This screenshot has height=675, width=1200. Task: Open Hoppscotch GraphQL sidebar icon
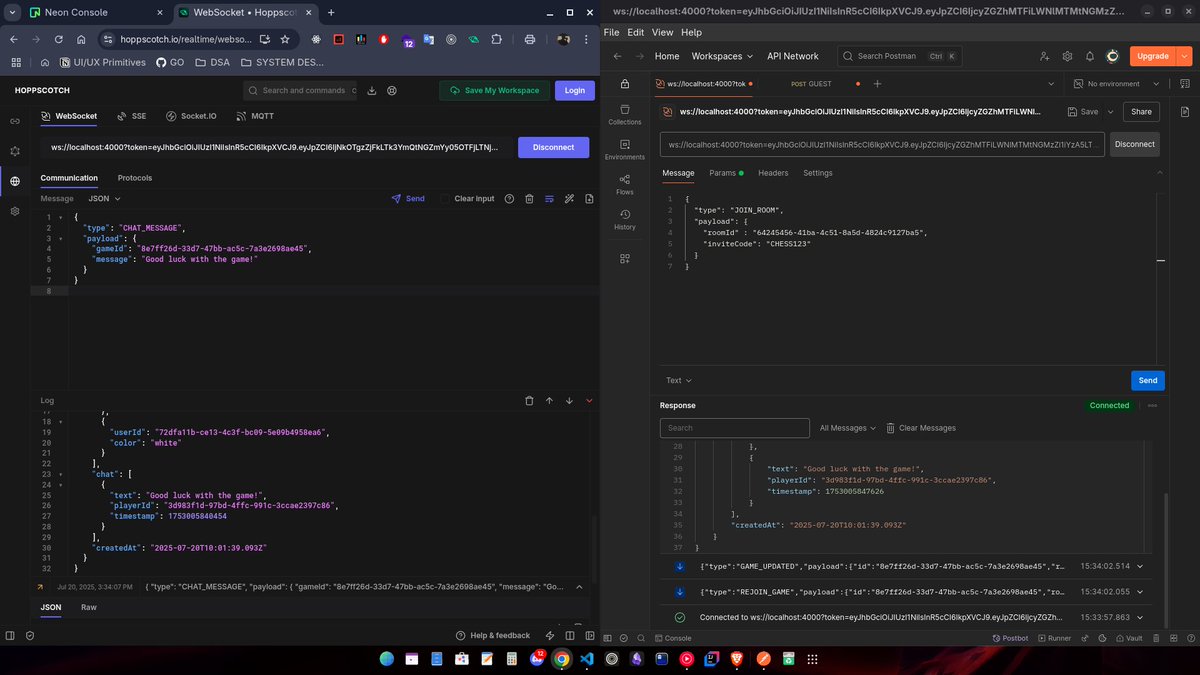(x=15, y=151)
